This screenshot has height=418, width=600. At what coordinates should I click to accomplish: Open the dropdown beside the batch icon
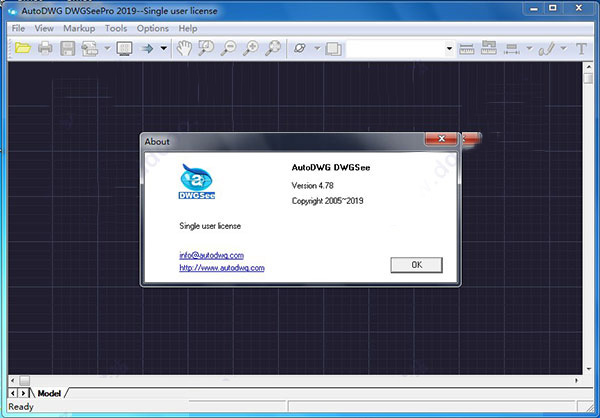[107, 48]
